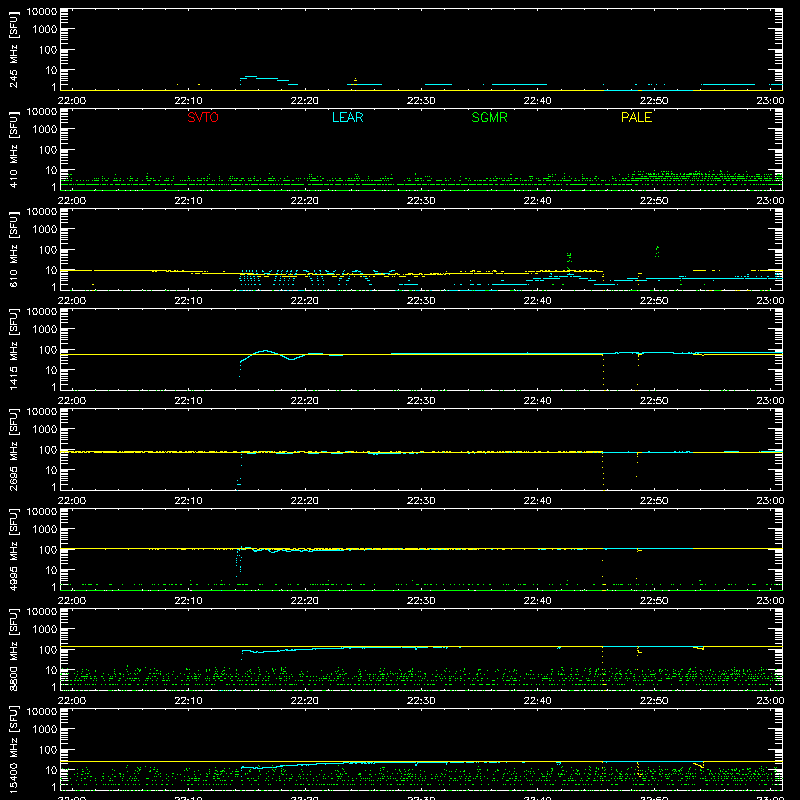Click 22:10 tick under the 245 MHz panel

(188, 101)
